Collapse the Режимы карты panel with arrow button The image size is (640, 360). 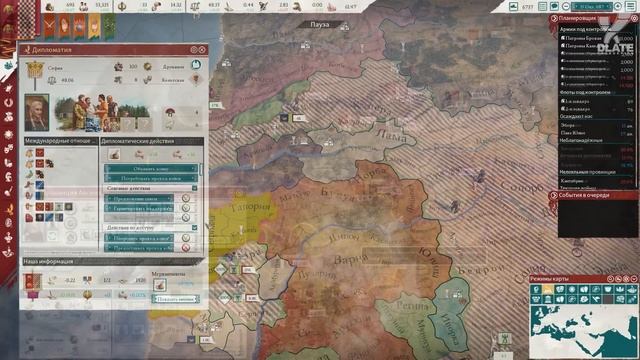(x=634, y=279)
